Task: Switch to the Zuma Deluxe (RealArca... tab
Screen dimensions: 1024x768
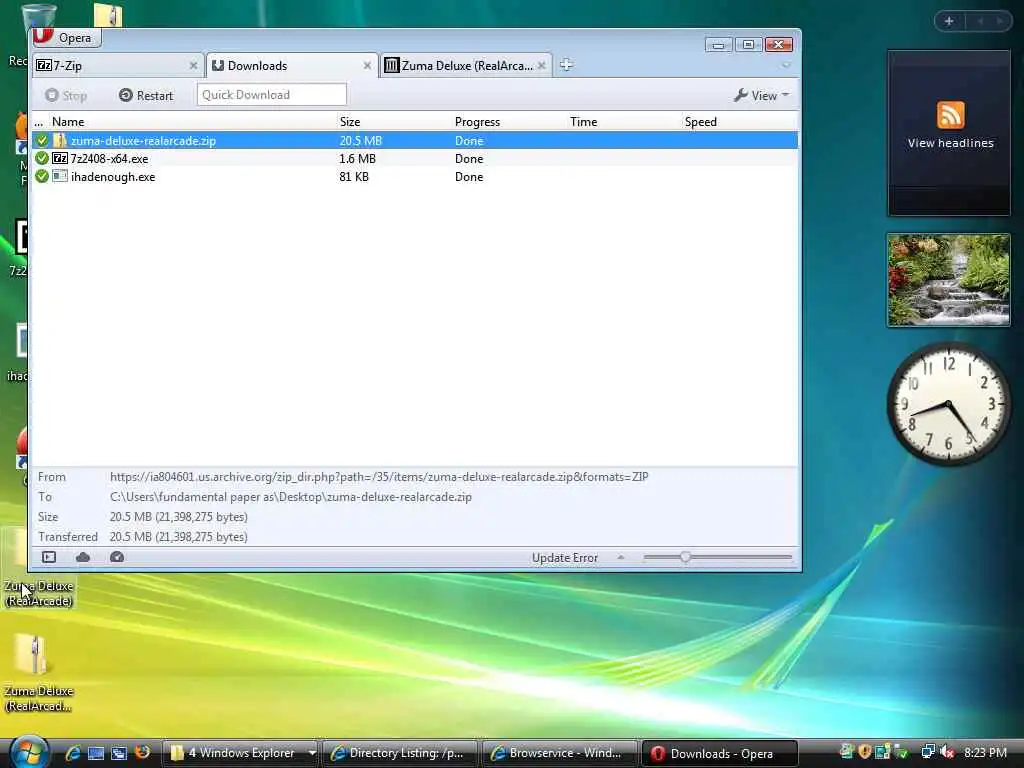Action: pyautogui.click(x=466, y=65)
